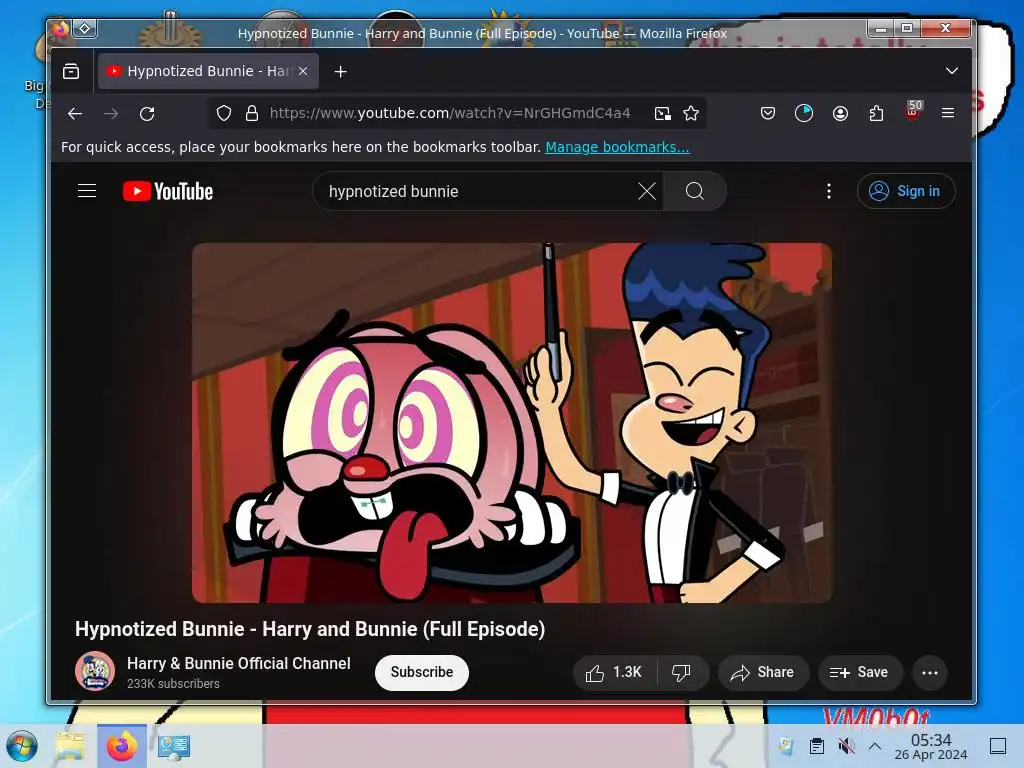Open the circular blue extension icon
This screenshot has width=1024, height=768.
pos(804,114)
